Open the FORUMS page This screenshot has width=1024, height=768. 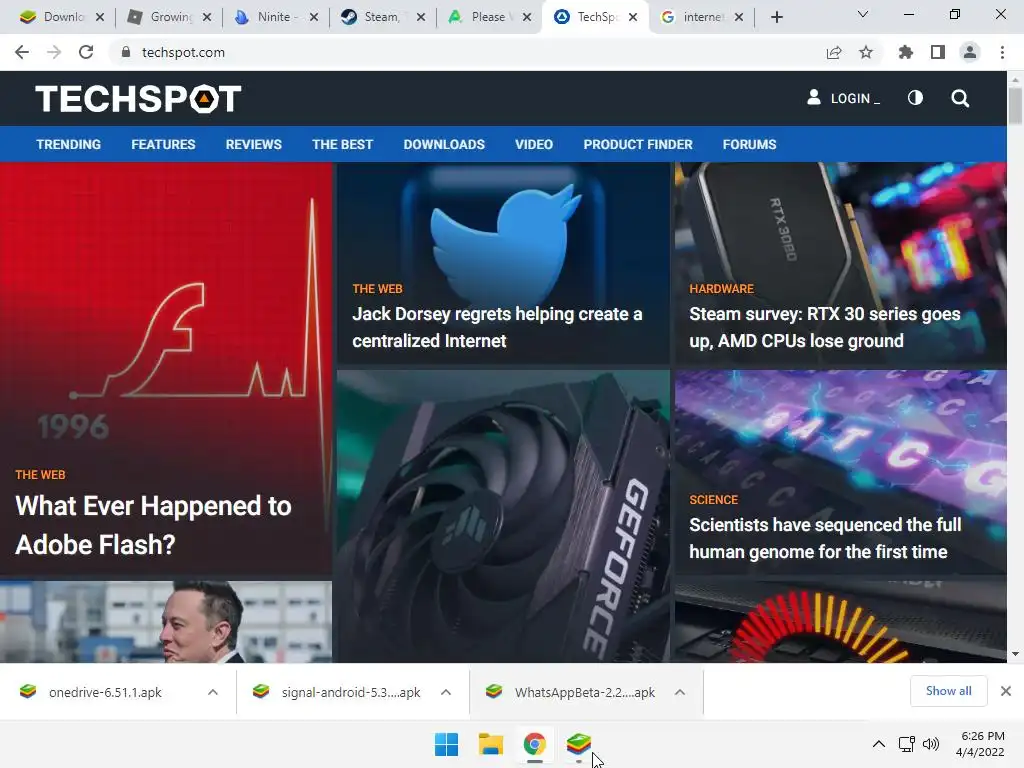(x=749, y=144)
